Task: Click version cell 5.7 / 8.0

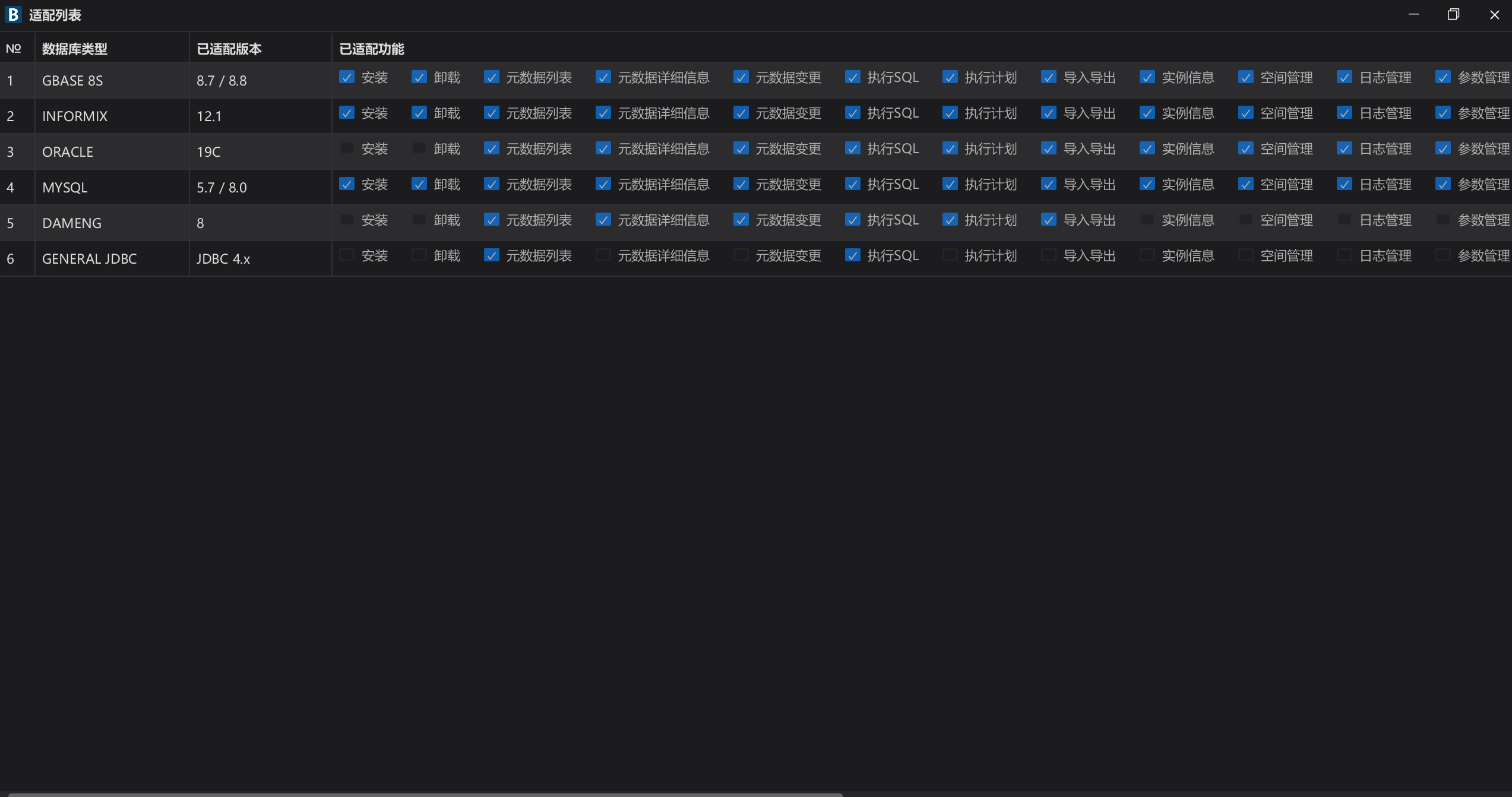Action: point(261,187)
